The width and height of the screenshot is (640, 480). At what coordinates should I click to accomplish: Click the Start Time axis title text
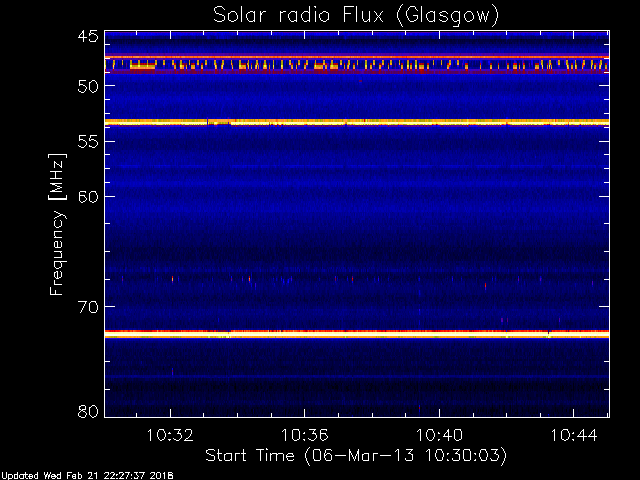[356, 456]
